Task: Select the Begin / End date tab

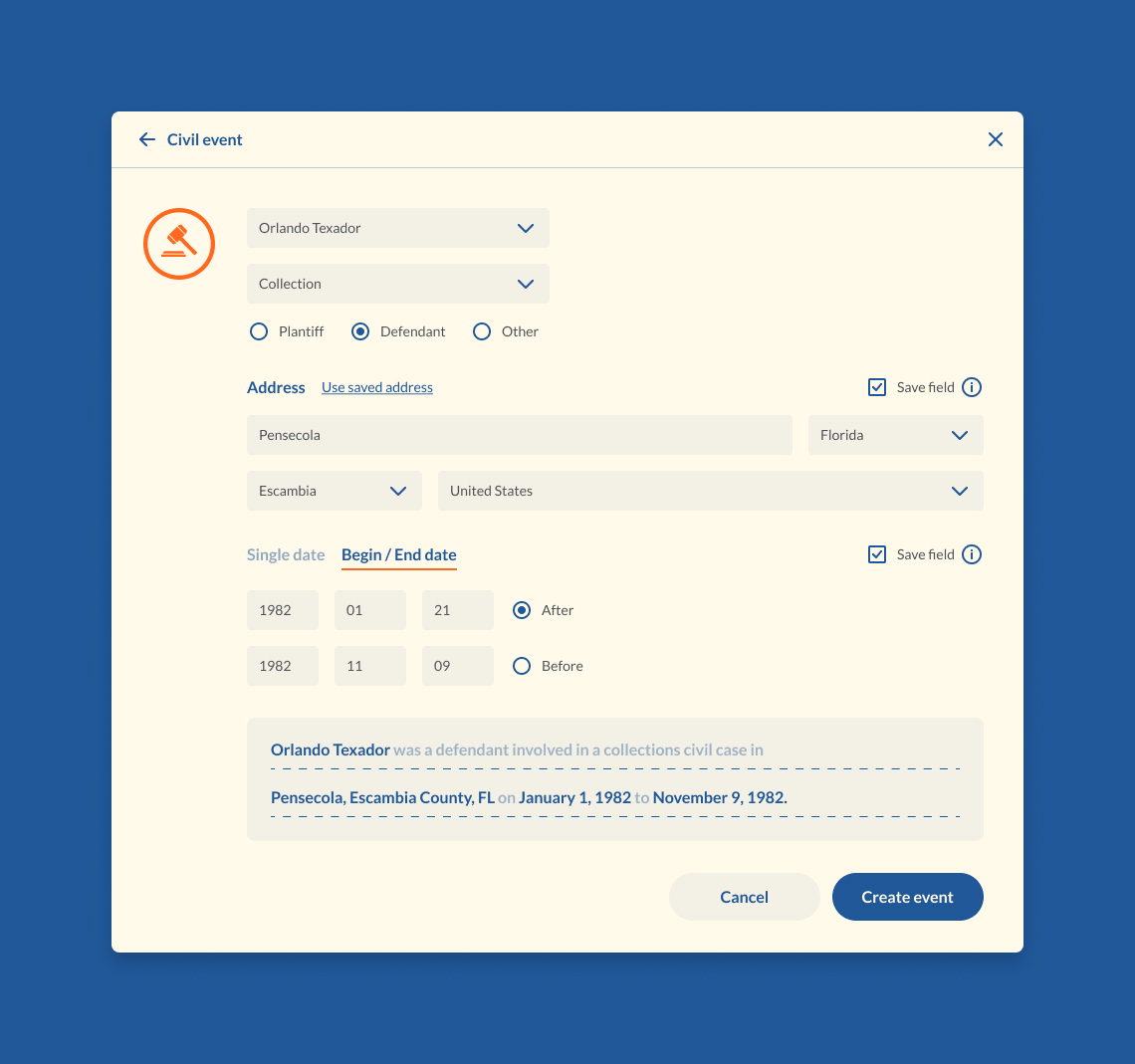Action: tap(398, 554)
